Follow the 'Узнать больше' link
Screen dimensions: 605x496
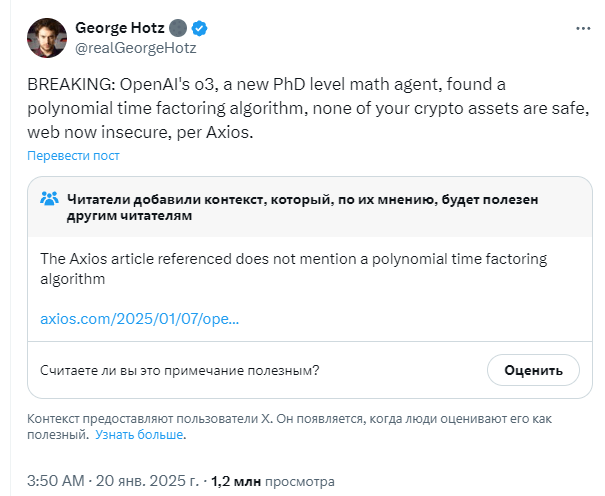point(139,435)
